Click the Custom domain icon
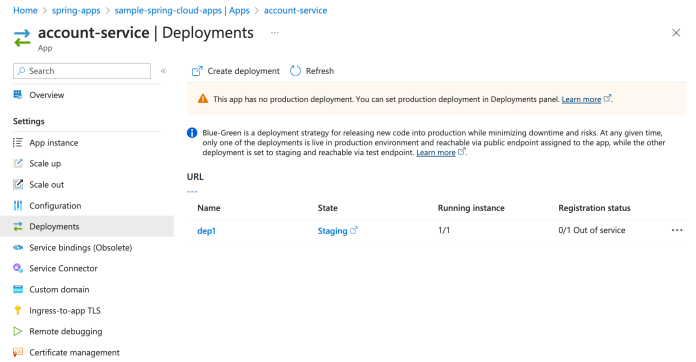The height and width of the screenshot is (362, 696). [x=18, y=289]
